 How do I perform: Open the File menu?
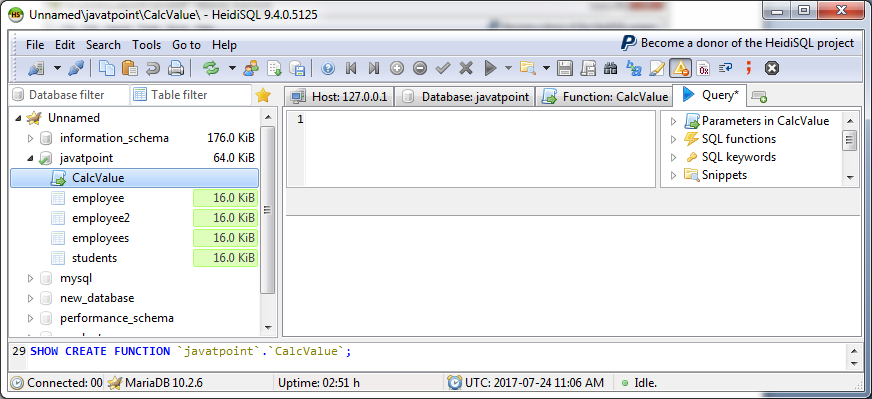pyautogui.click(x=34, y=45)
